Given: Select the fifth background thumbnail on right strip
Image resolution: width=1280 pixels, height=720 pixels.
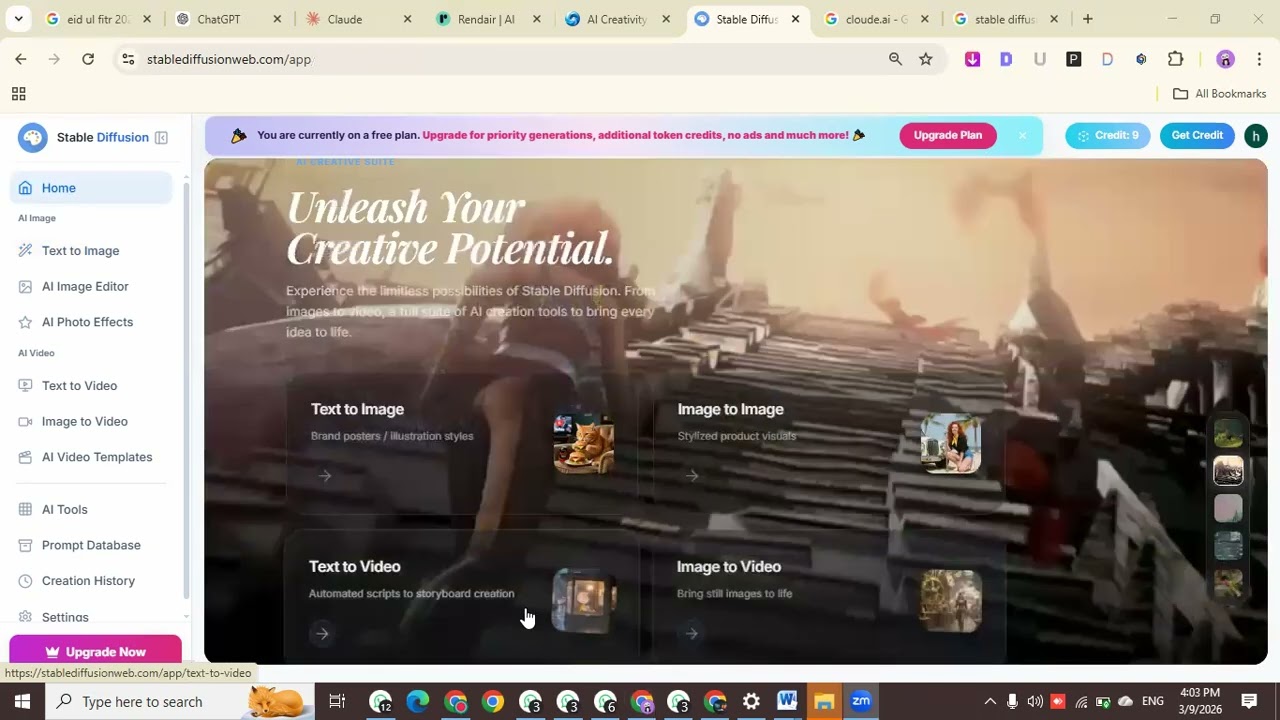Looking at the screenshot, I should pos(1228,582).
